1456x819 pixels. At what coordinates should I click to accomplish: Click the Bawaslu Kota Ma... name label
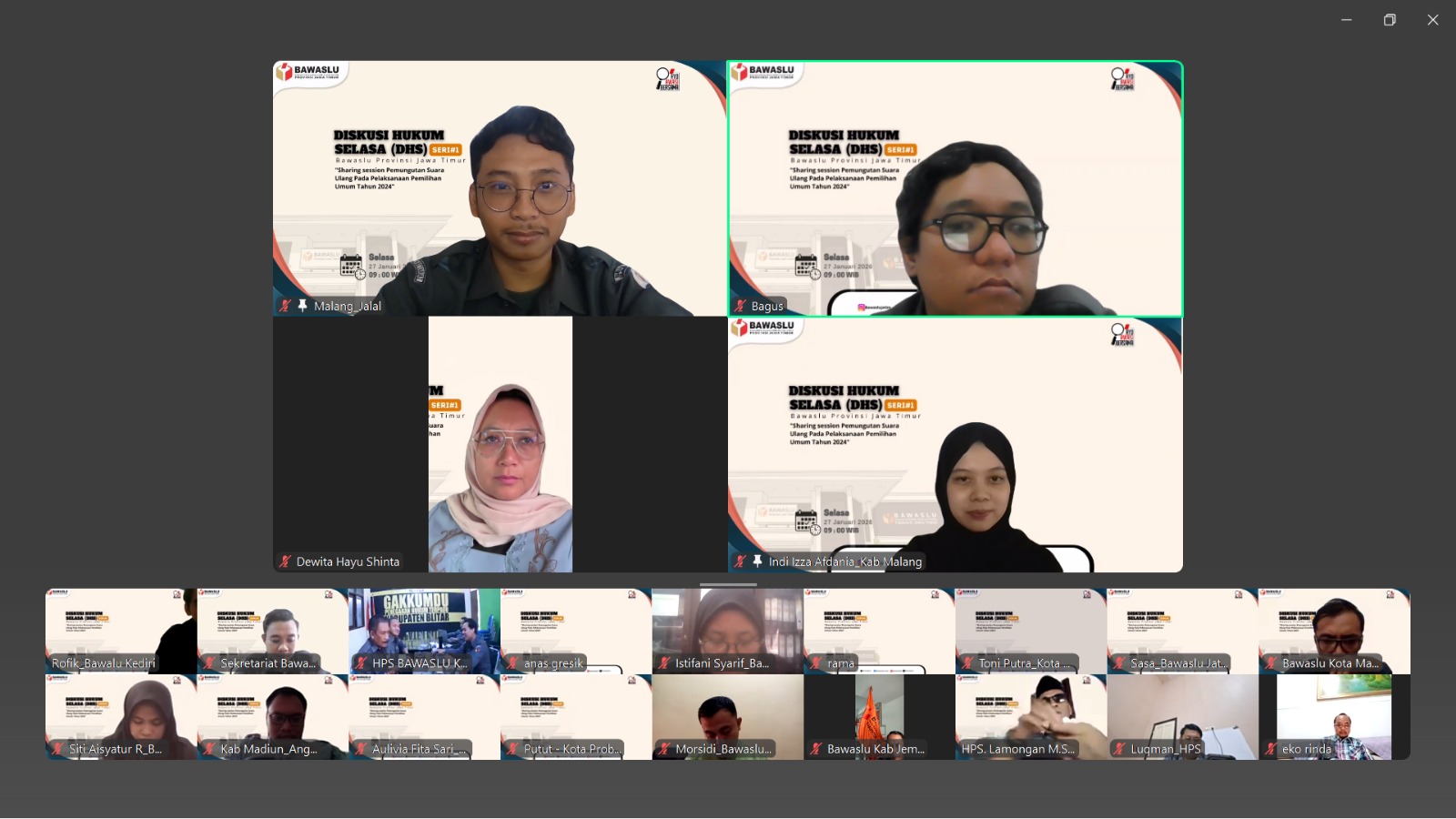(x=1330, y=663)
